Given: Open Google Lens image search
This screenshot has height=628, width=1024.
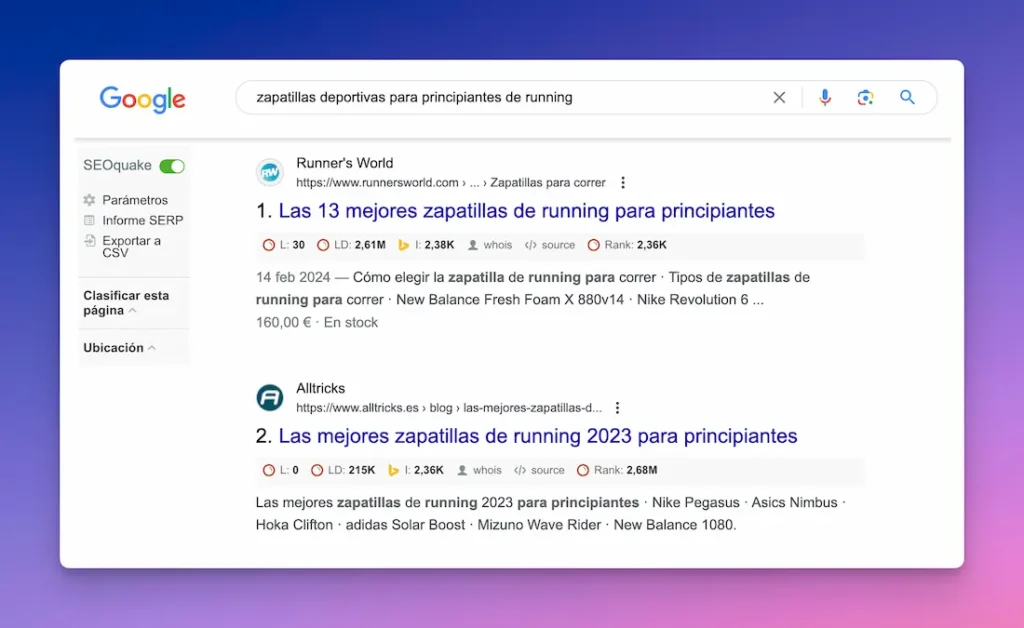Looking at the screenshot, I should pos(865,98).
